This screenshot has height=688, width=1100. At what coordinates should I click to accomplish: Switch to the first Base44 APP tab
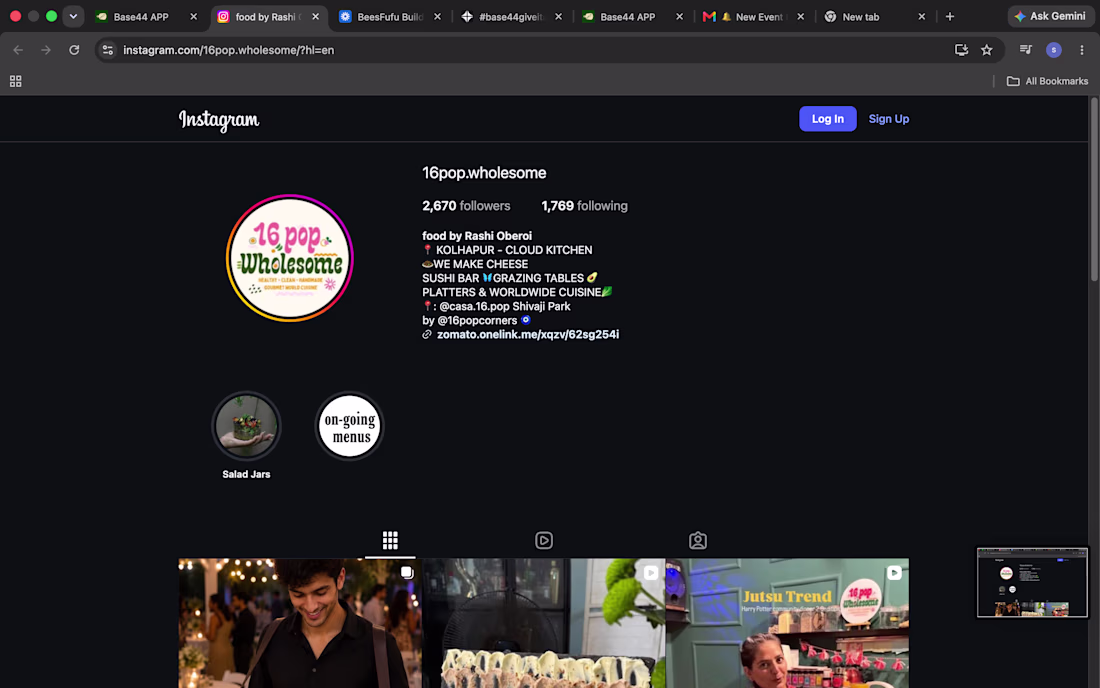point(140,16)
